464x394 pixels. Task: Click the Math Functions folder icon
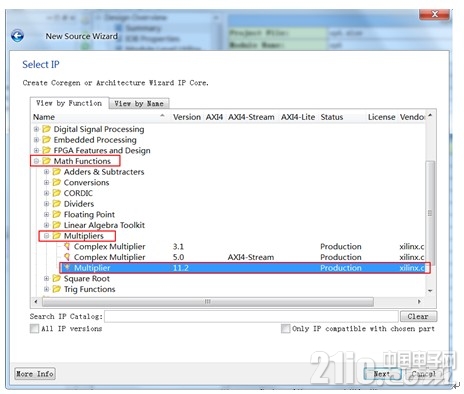(47, 161)
